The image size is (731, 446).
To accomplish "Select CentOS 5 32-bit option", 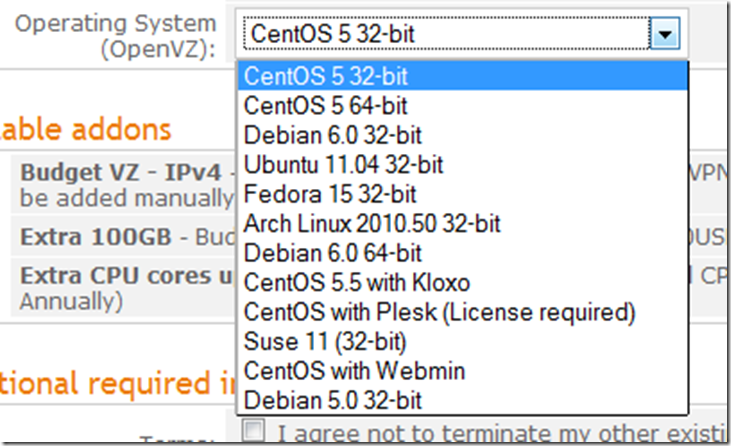I will 462,75.
